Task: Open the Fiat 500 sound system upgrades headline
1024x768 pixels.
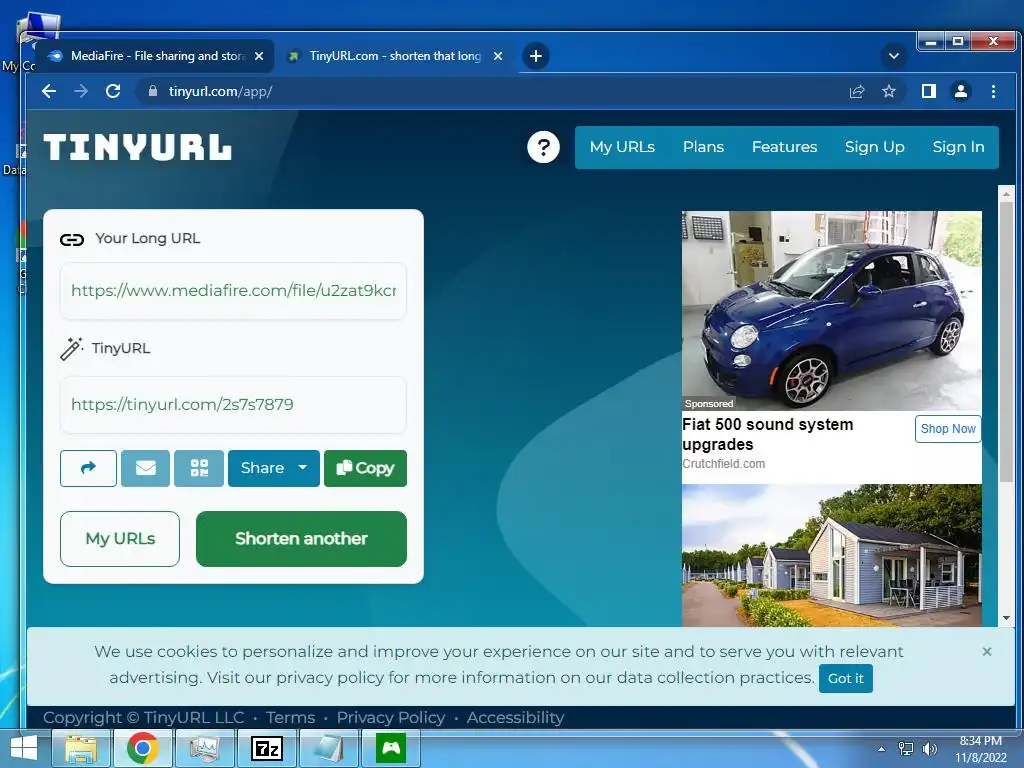Action: click(x=767, y=434)
